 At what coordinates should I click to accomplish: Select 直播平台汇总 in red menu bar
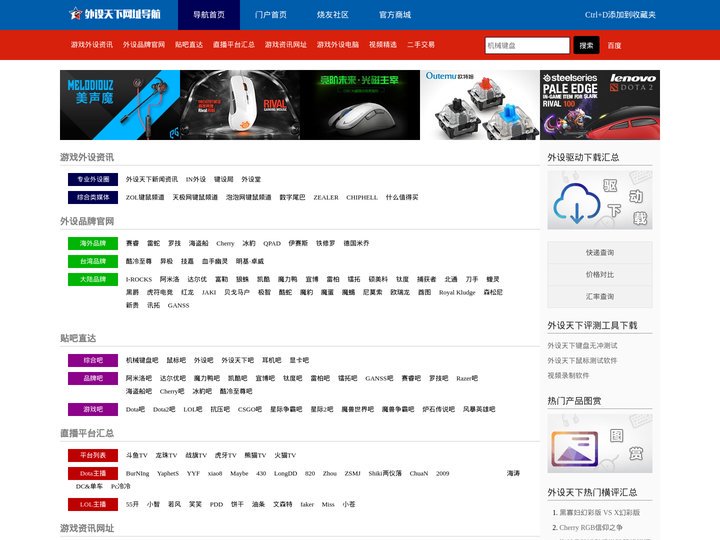[234, 45]
